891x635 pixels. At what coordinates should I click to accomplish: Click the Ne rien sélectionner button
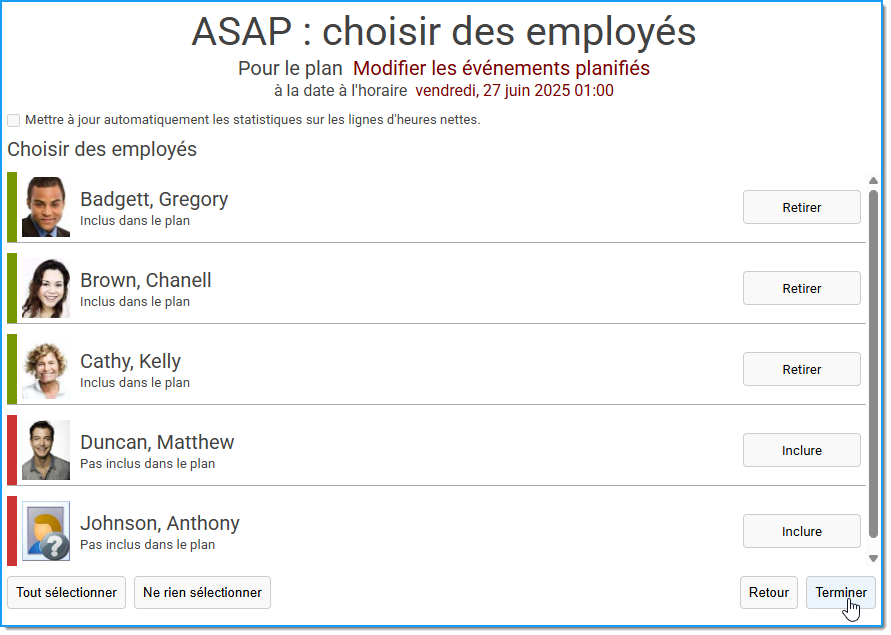pyautogui.click(x=202, y=592)
